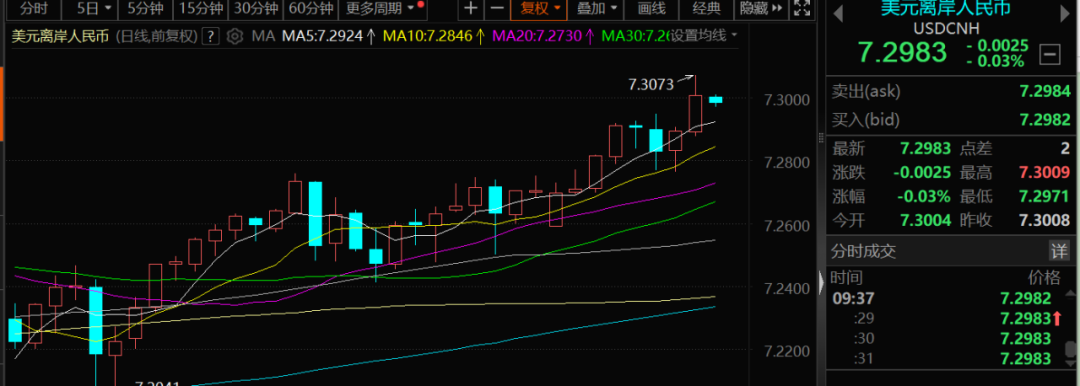Click the side panel collapse arrow
This screenshot has width=1080, height=386.
[821, 282]
